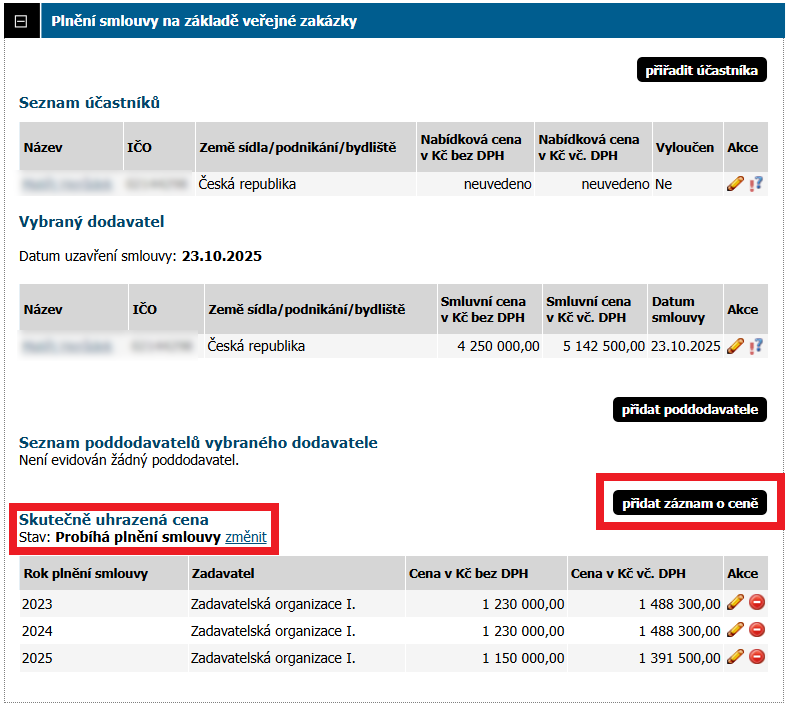The image size is (788, 710).
Task: Click the section title Plnění smlouvy na základě veřejné zakázky
Action: 203,21
